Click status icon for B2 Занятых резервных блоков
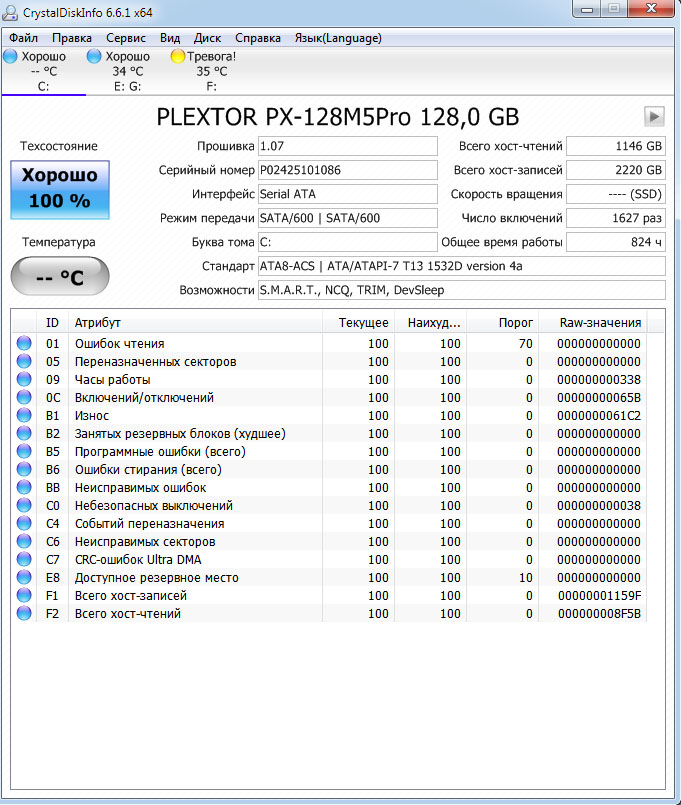The width and height of the screenshot is (681, 805). coord(24,433)
